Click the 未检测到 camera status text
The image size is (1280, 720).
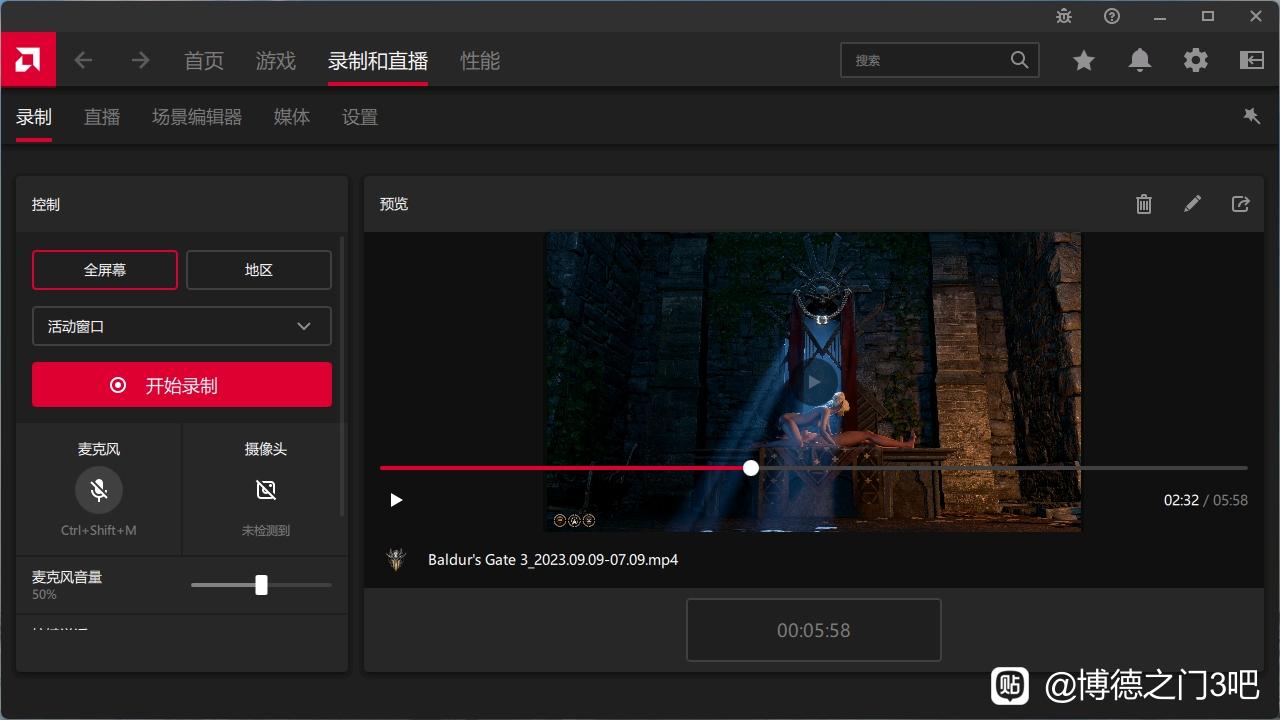pyautogui.click(x=266, y=531)
